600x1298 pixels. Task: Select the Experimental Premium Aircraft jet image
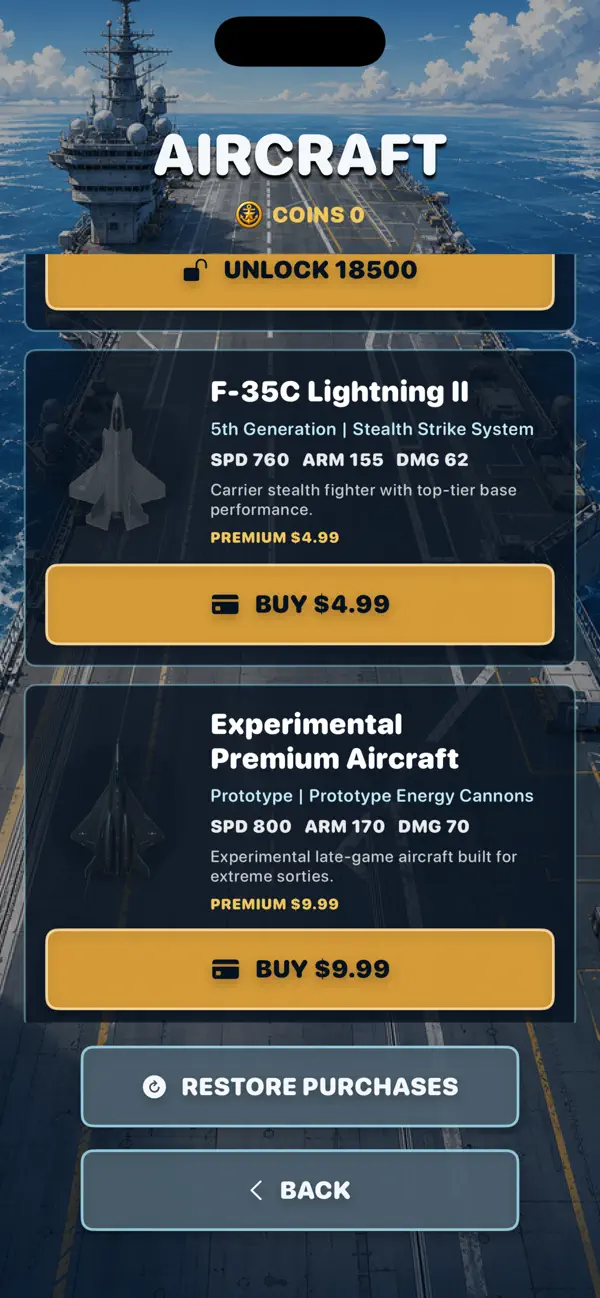[x=117, y=810]
